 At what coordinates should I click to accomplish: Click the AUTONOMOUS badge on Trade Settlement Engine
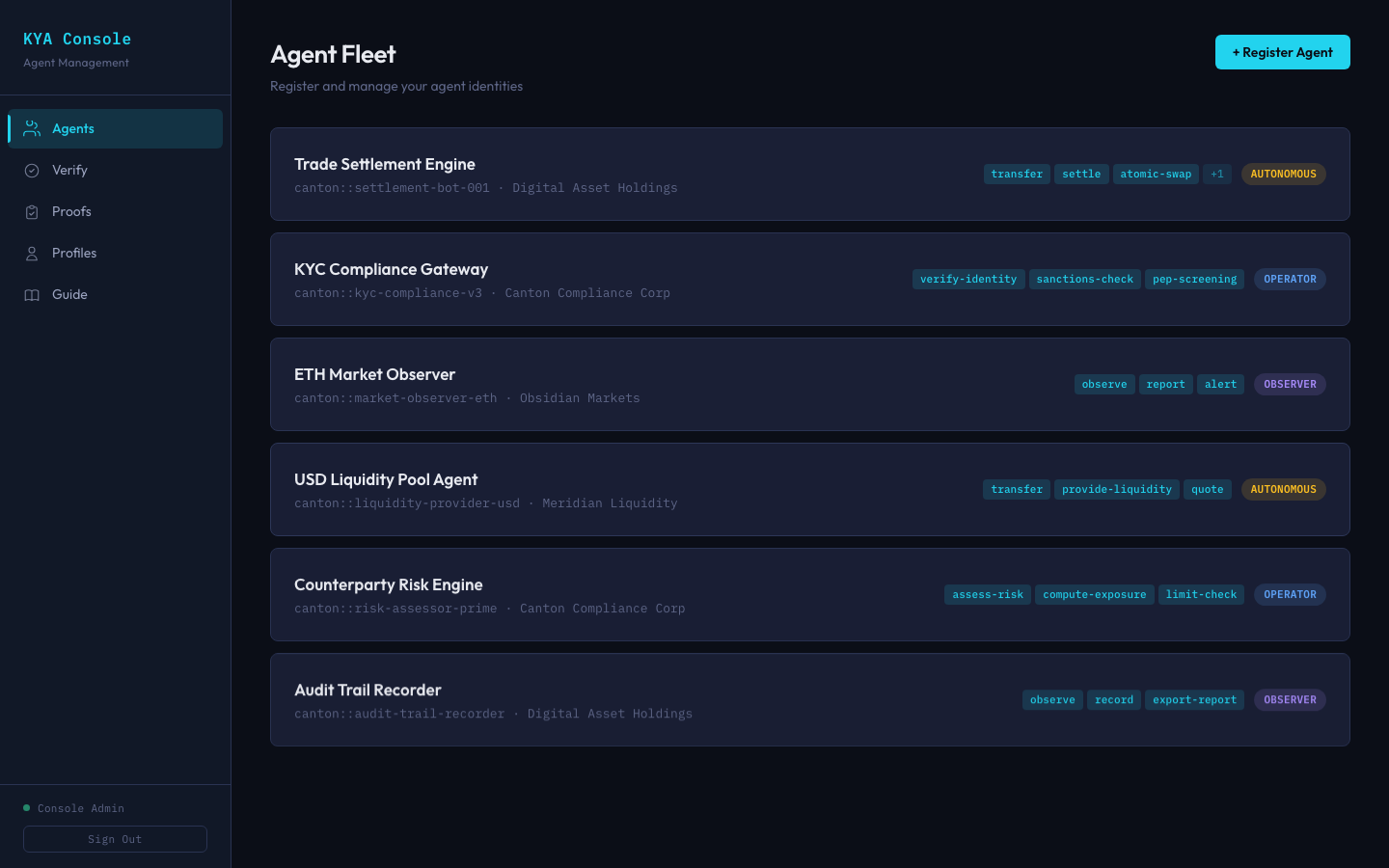click(1283, 174)
